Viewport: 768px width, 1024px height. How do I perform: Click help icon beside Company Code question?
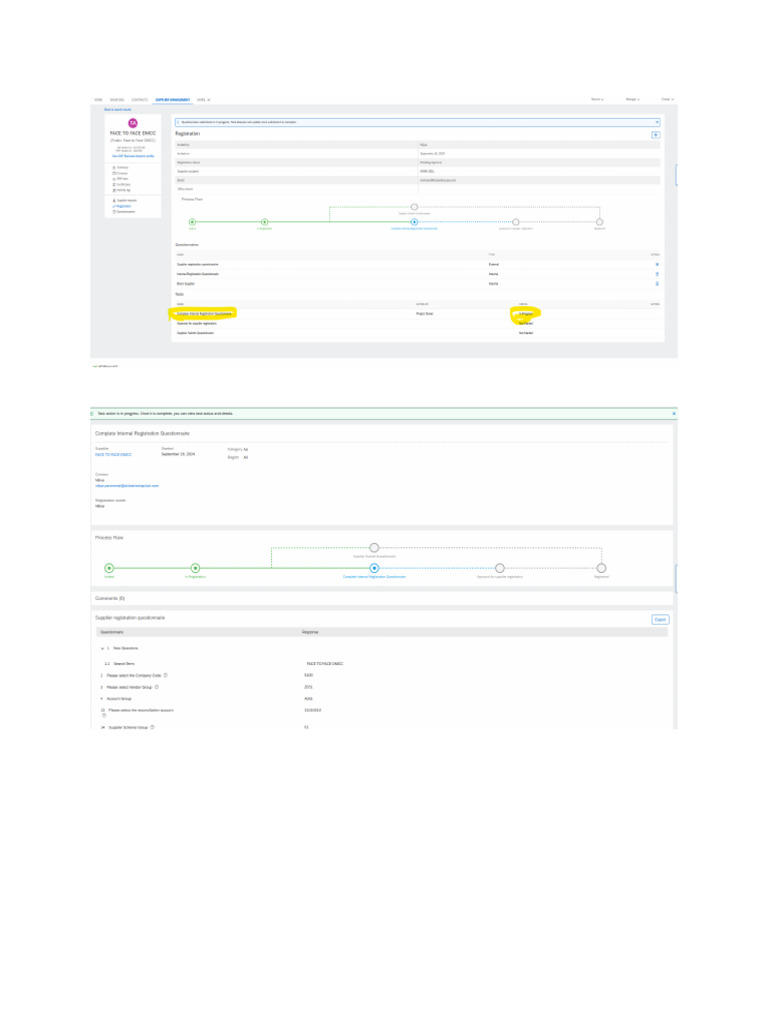click(165, 675)
